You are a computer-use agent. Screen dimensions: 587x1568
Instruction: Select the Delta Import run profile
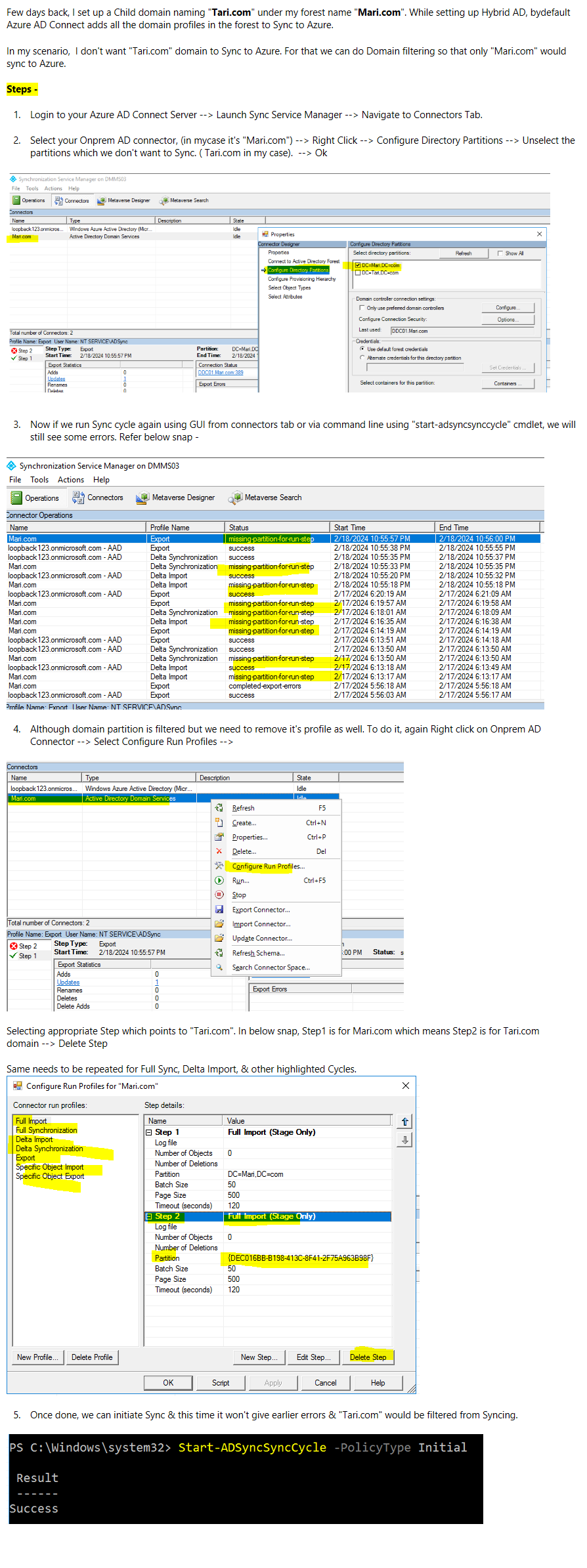pyautogui.click(x=33, y=1139)
